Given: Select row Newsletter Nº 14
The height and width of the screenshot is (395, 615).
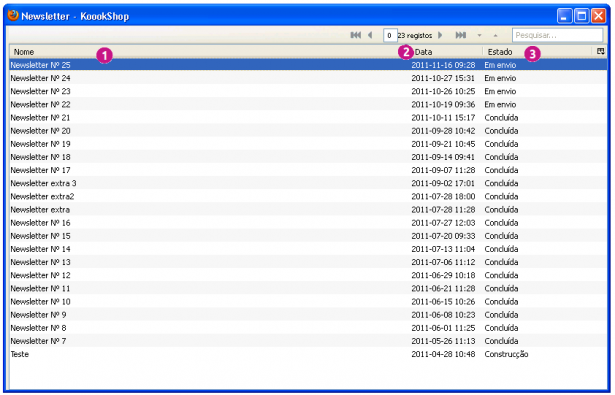Looking at the screenshot, I should [308, 249].
